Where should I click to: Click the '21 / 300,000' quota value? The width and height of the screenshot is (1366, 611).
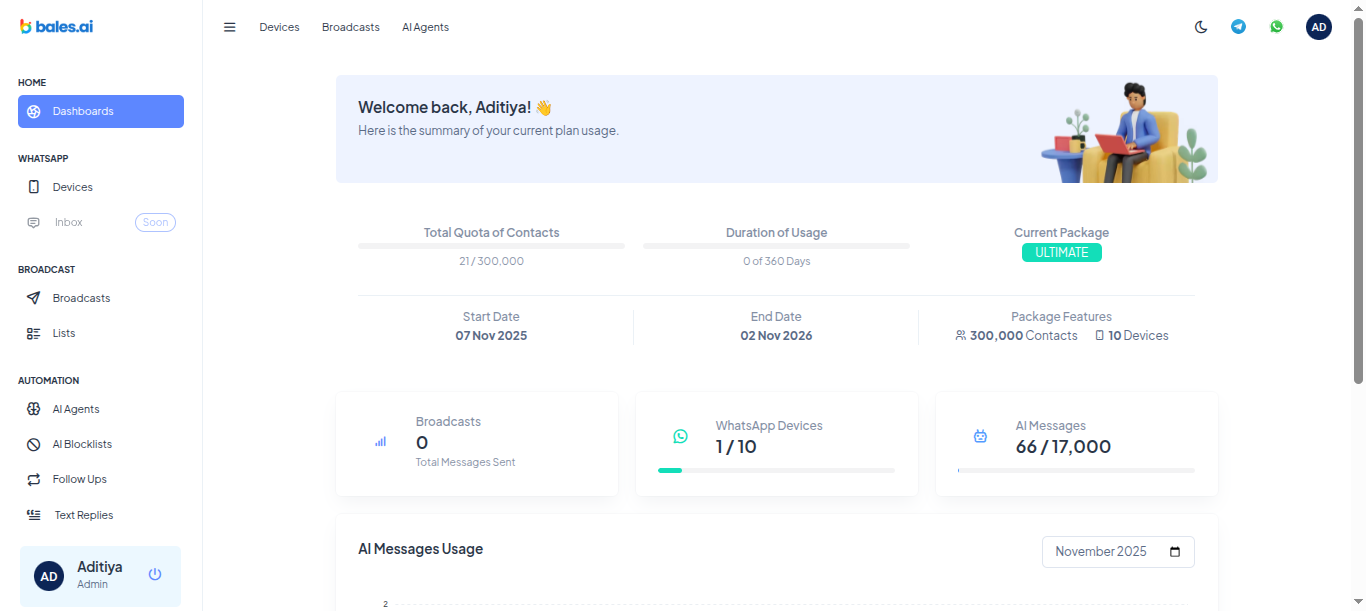coord(491,261)
